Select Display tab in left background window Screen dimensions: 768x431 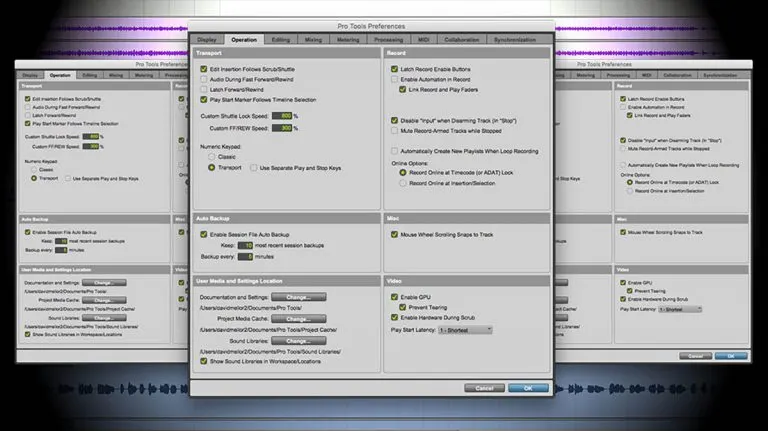tap(30, 75)
